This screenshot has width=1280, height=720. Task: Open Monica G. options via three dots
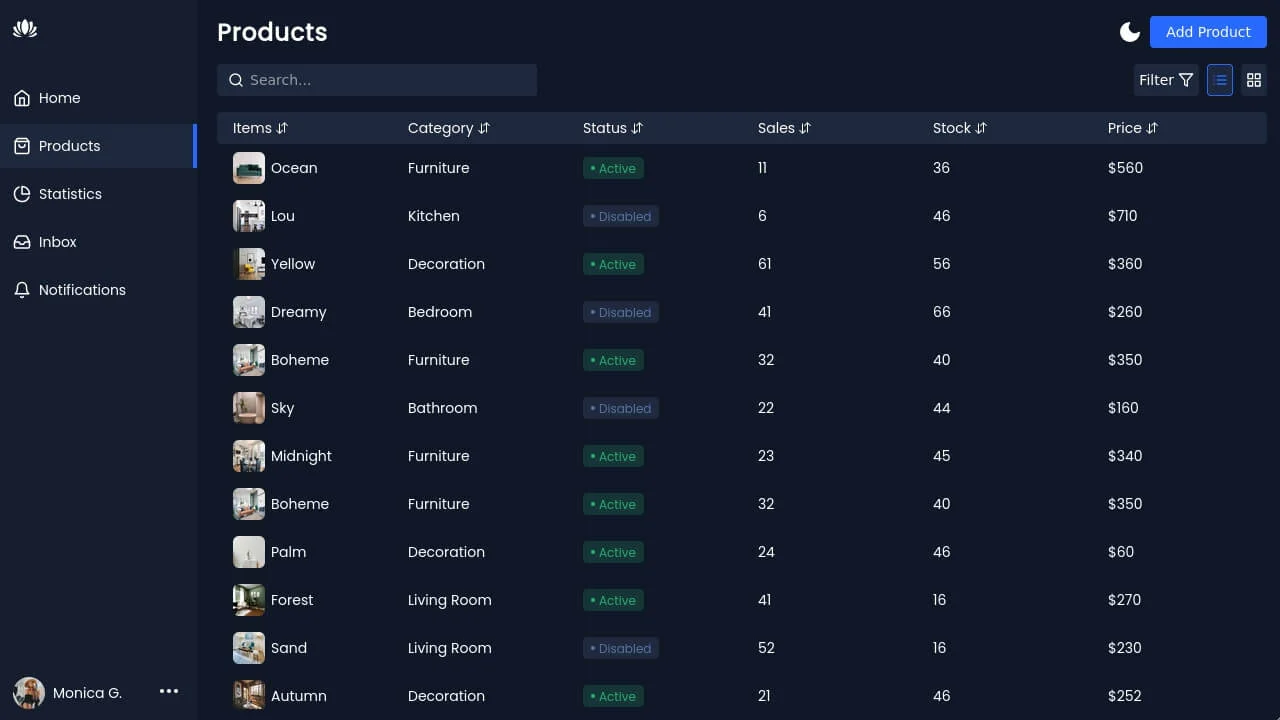[169, 691]
